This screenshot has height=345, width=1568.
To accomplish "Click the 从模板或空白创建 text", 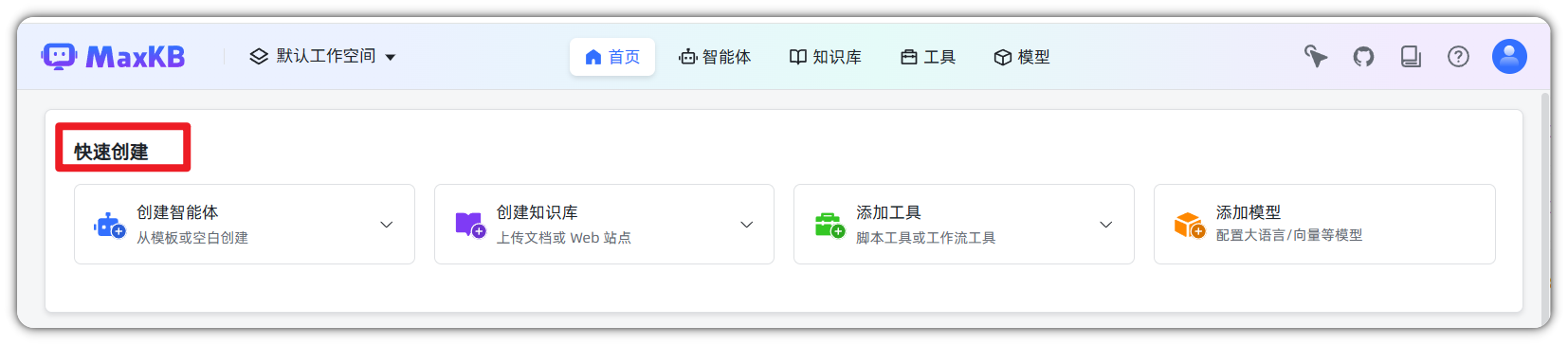I will click(x=192, y=238).
